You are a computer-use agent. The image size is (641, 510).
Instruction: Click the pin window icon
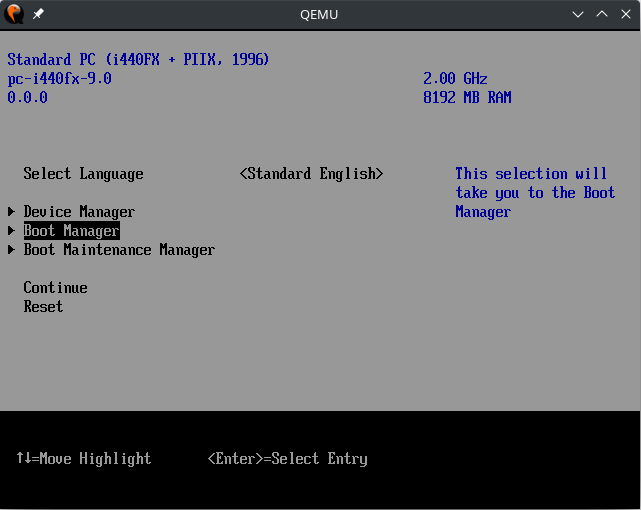38,14
